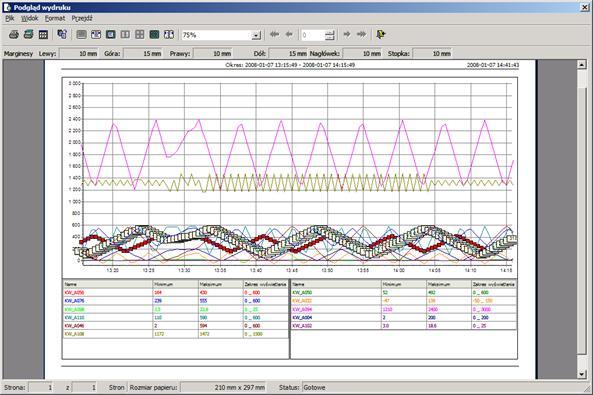Open the Plik menu
This screenshot has width=593, height=395.
9,18
